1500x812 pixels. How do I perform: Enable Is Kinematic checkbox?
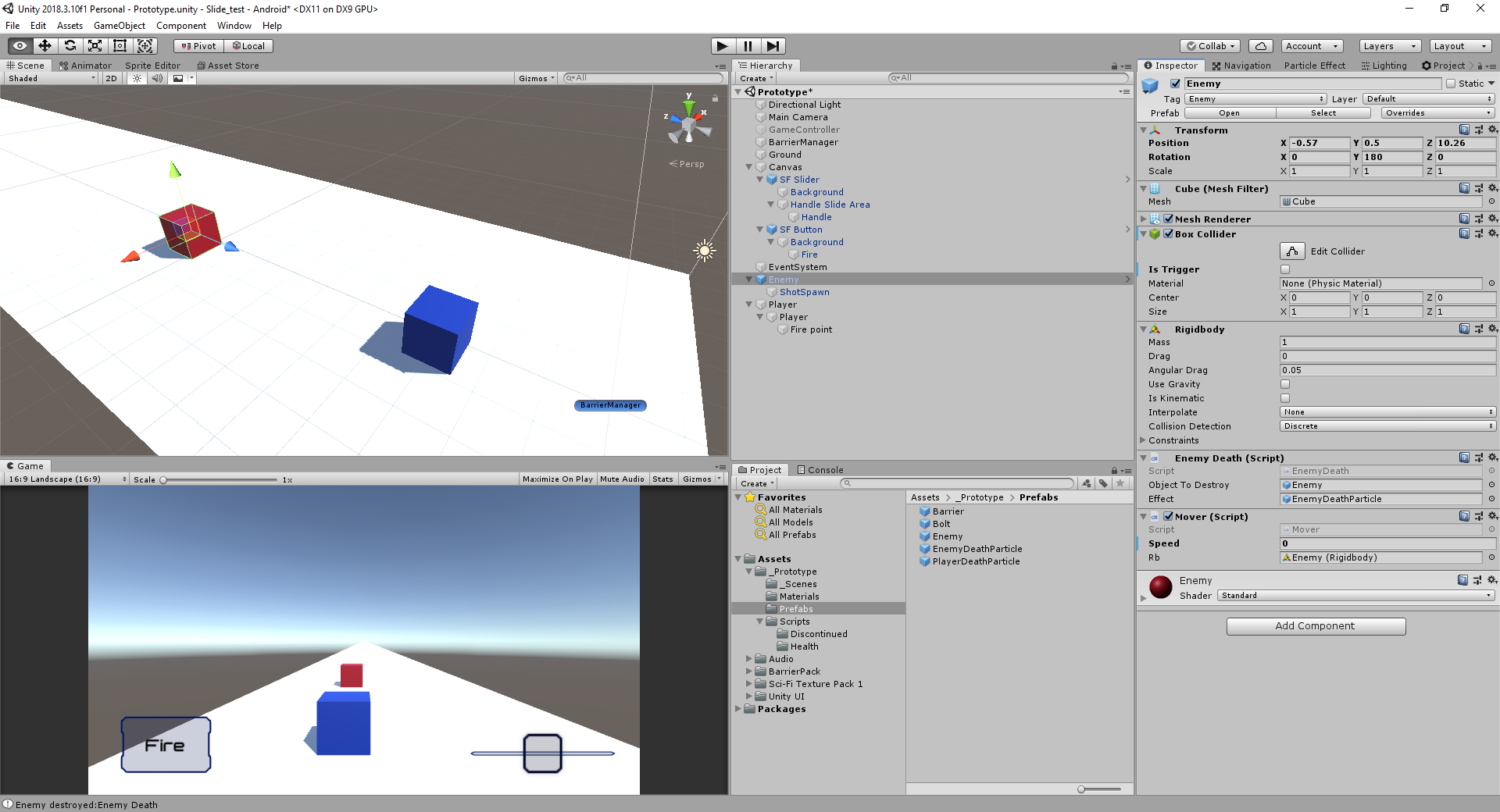click(x=1285, y=398)
